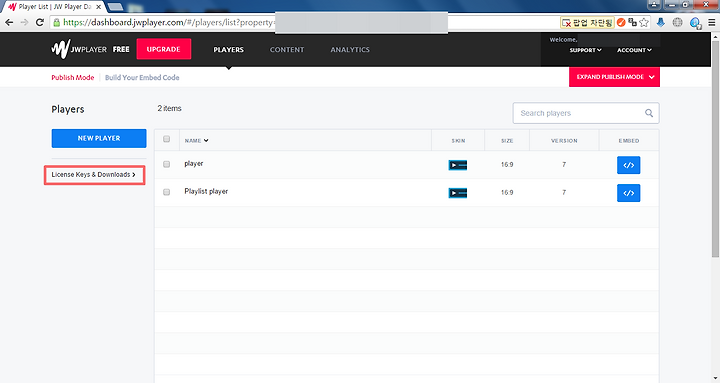
Task: Click the globe extension icon
Action: click(677, 22)
